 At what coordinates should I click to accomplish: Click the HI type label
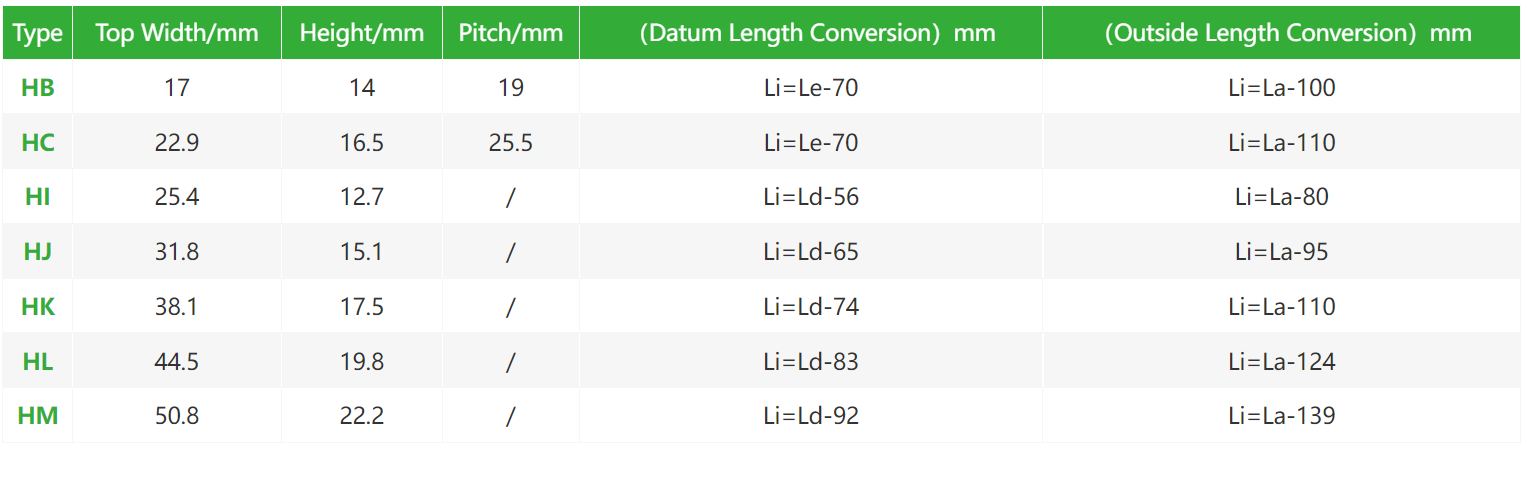pos(38,197)
